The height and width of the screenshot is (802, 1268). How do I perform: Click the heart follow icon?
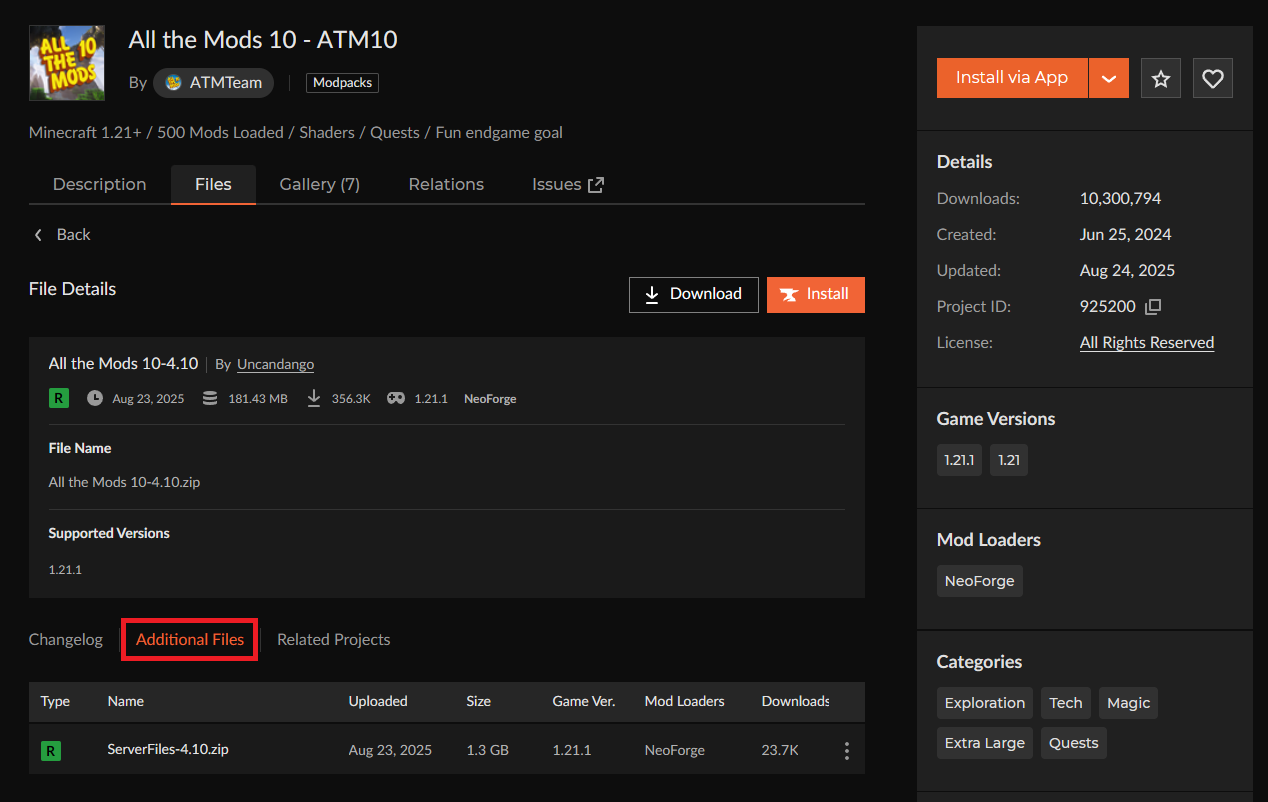tap(1212, 78)
